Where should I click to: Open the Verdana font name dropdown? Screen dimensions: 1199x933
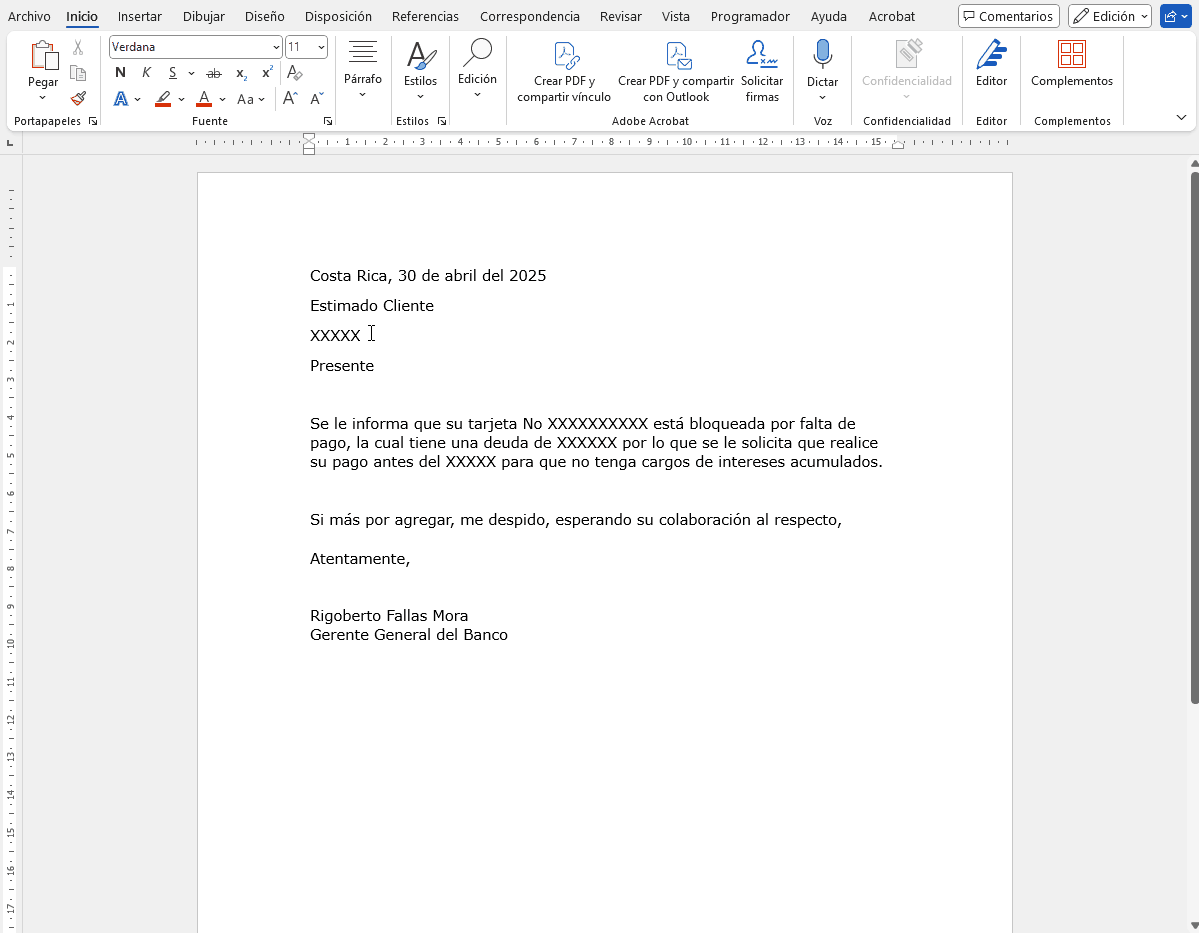click(276, 47)
